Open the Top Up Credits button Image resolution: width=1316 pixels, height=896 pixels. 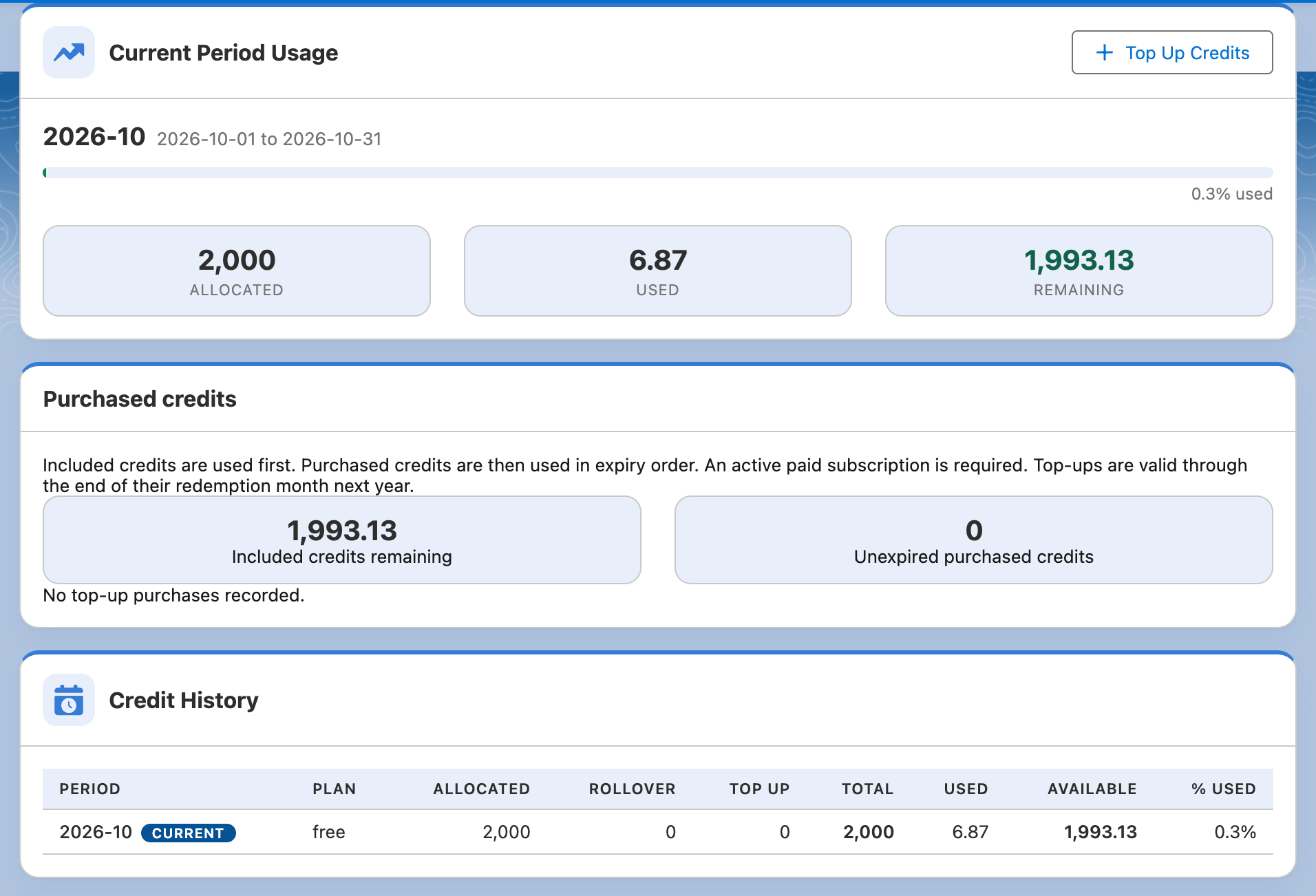tap(1172, 53)
